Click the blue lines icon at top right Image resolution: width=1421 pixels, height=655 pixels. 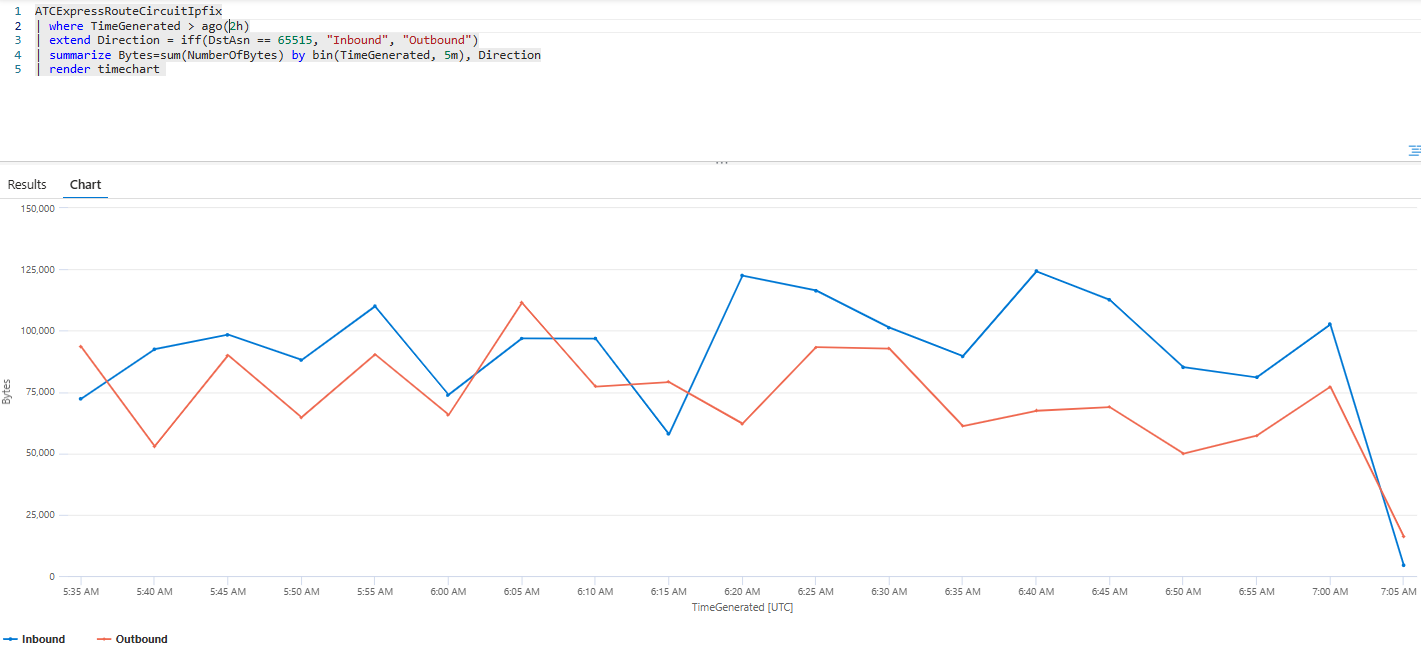[1413, 150]
